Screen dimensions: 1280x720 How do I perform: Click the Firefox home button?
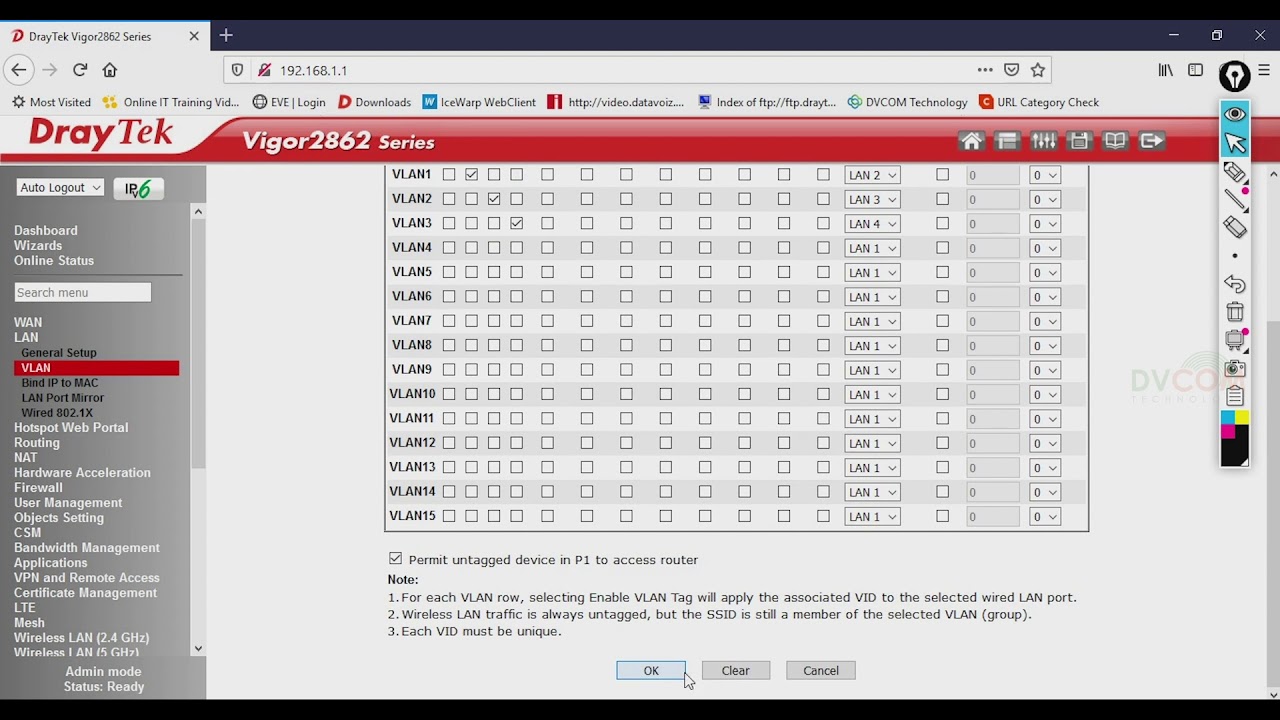[x=110, y=70]
